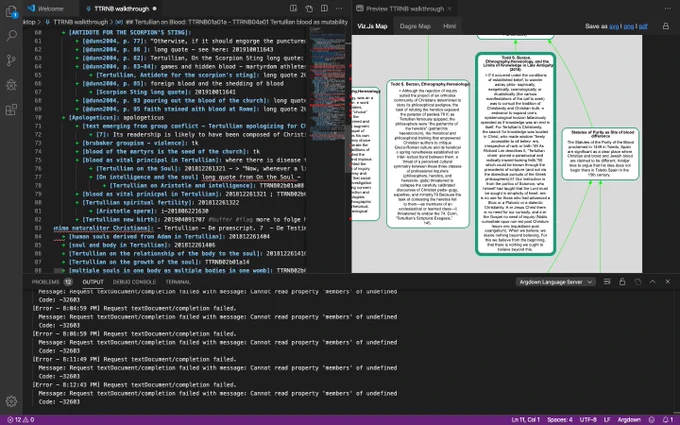Click the line "[ANTIDOTE FOR THE SCORPION'S STING]:"
This screenshot has width=680, height=425.
point(130,33)
